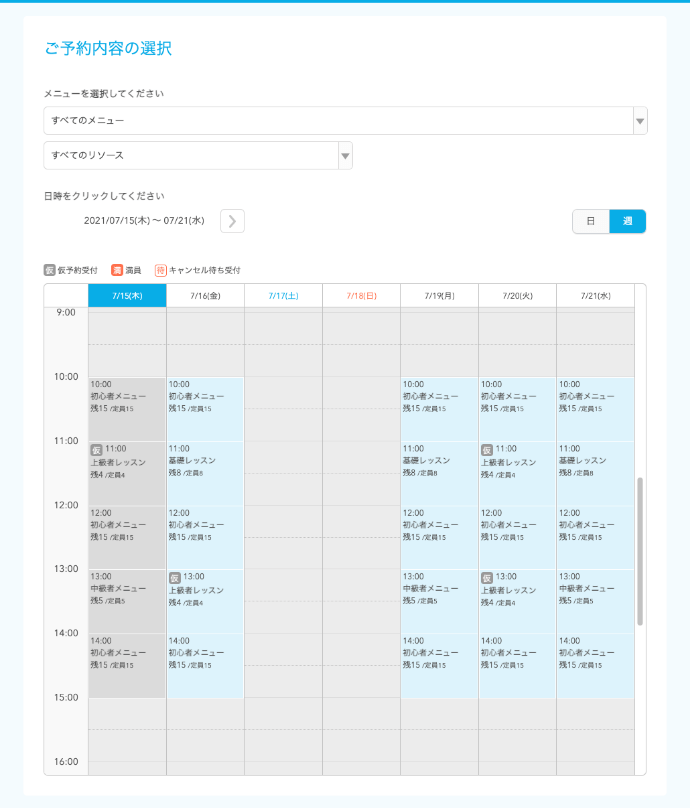Select the 7/21(水) column header
690x808 pixels.
pyautogui.click(x=596, y=296)
